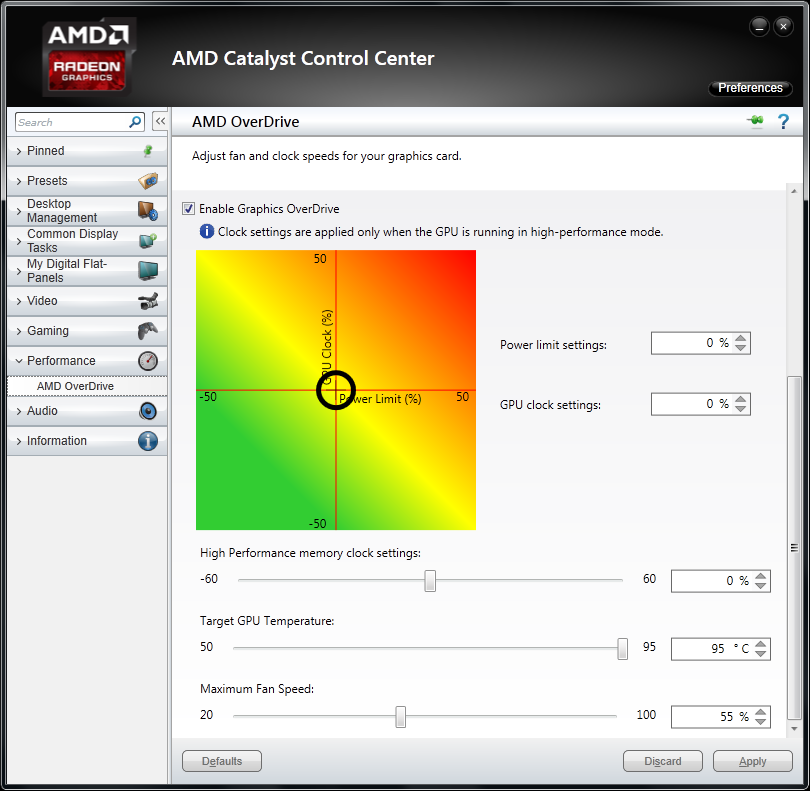Increase Power limit with up arrow
Image resolution: width=810 pixels, height=791 pixels.
[741, 338]
